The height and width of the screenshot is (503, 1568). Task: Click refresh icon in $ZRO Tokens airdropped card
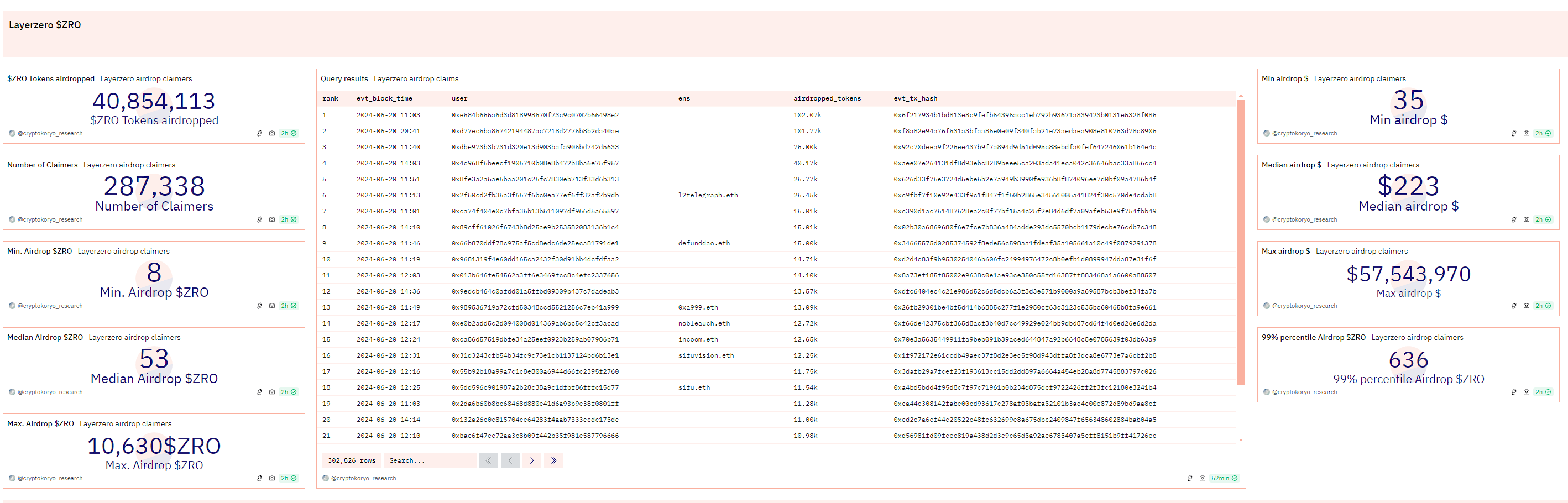pos(259,133)
